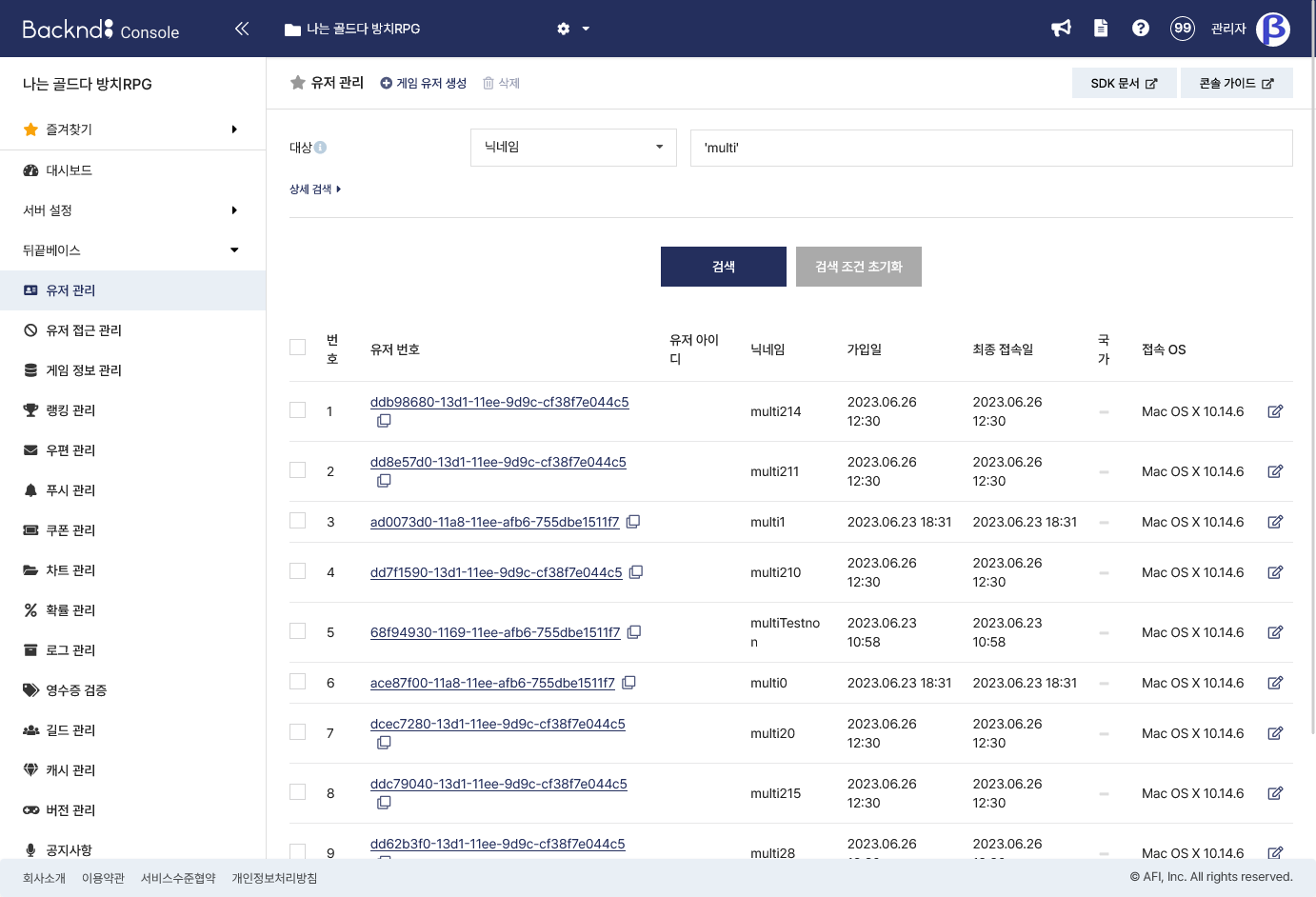
Task: Copy the user number for multi214
Action: [x=384, y=421]
